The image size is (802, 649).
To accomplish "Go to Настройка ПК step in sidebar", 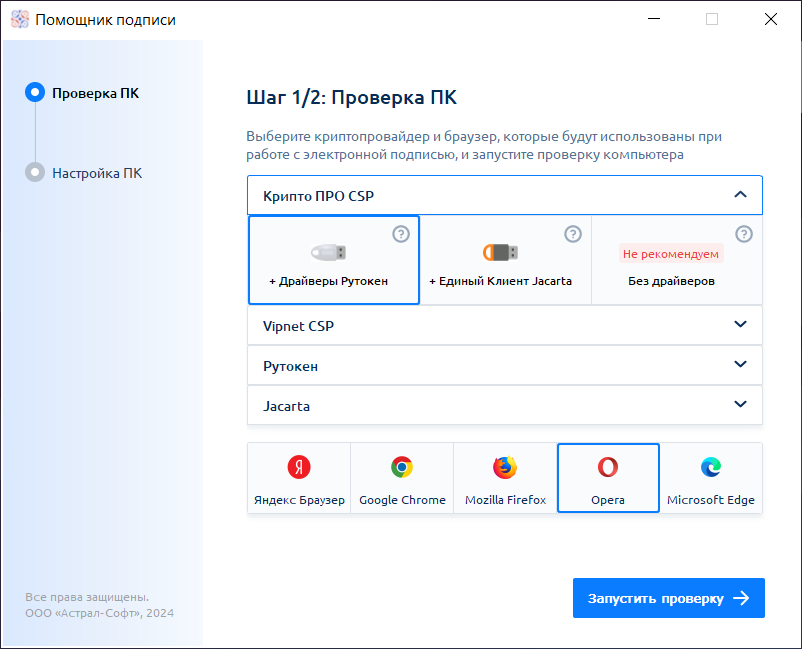I will click(96, 173).
